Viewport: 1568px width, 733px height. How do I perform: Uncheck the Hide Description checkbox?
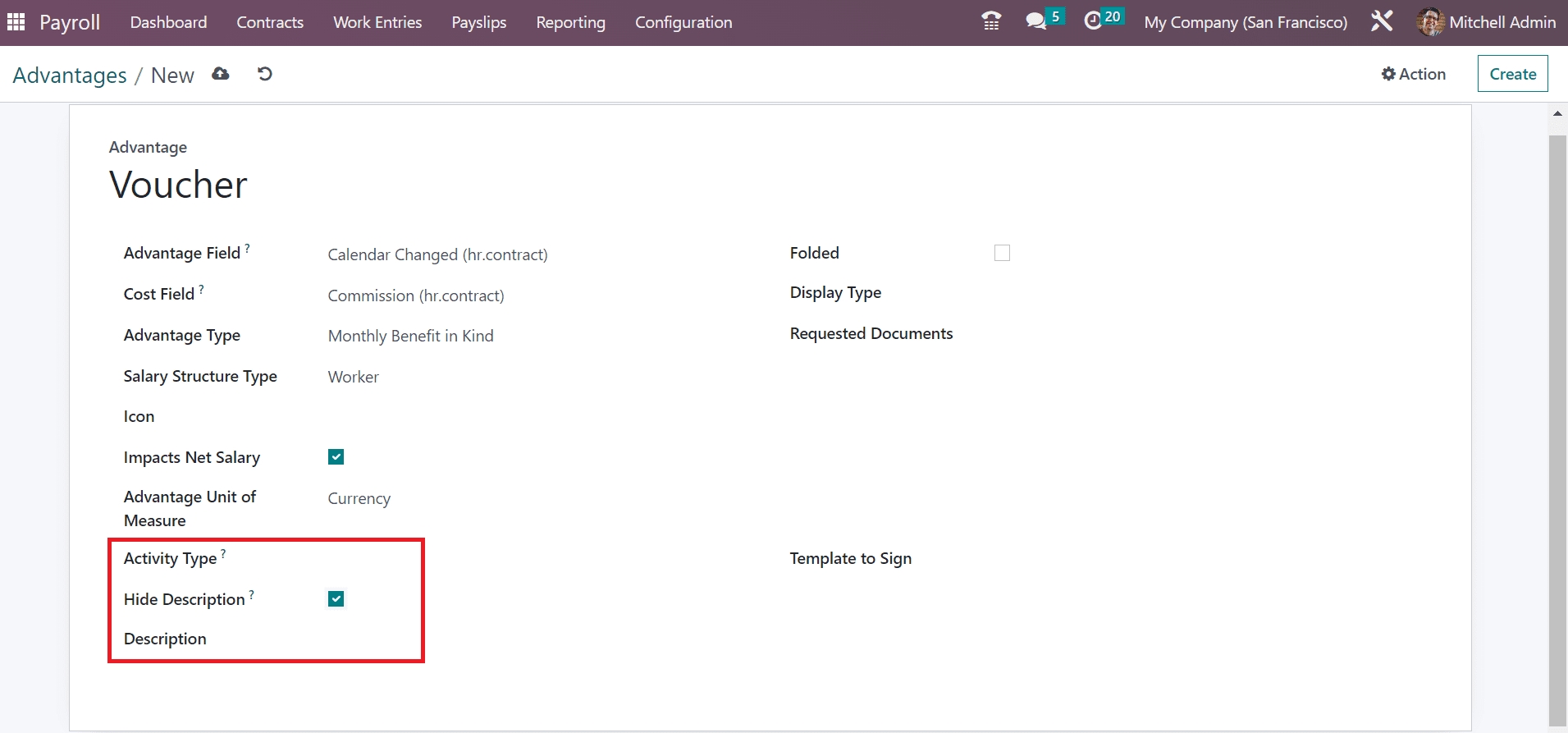click(336, 599)
